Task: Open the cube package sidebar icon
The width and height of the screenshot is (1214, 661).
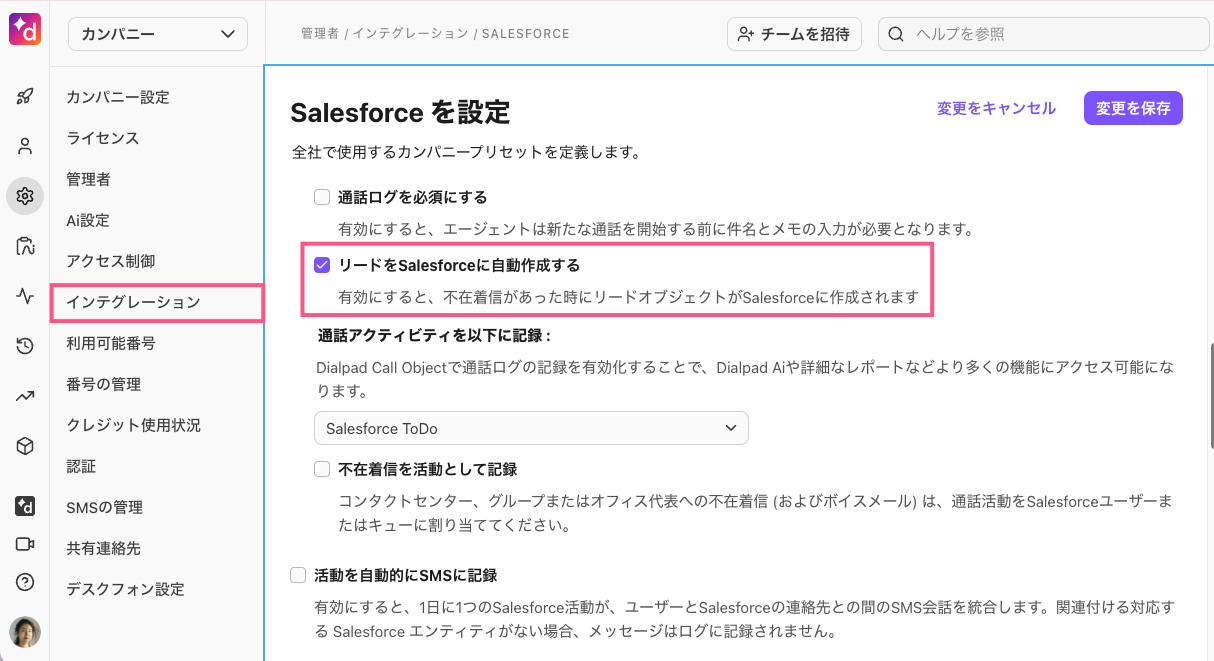Action: (x=25, y=446)
